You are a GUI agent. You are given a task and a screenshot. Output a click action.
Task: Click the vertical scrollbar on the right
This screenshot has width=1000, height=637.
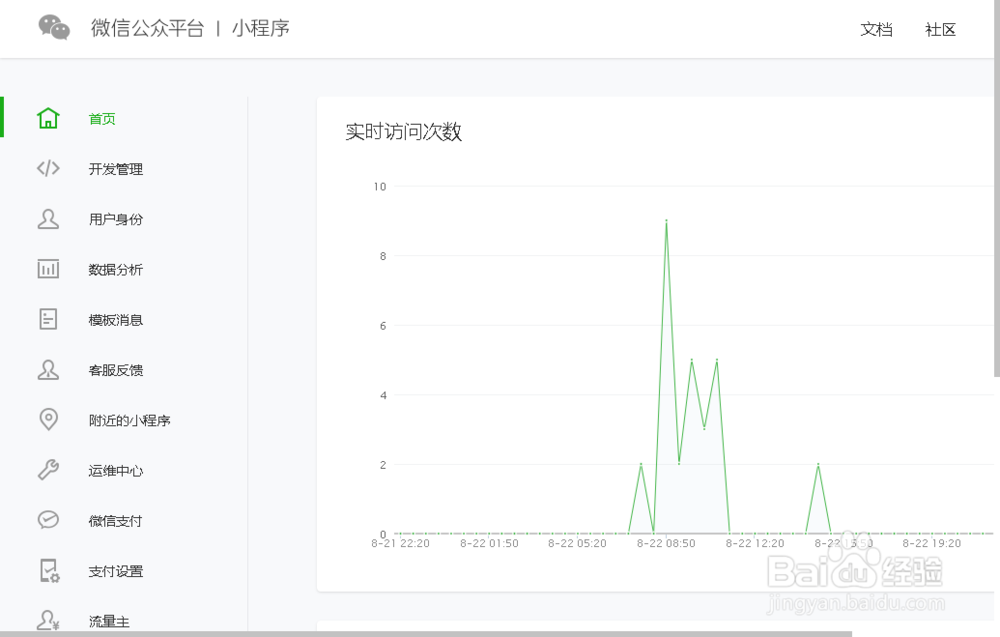pos(997,188)
